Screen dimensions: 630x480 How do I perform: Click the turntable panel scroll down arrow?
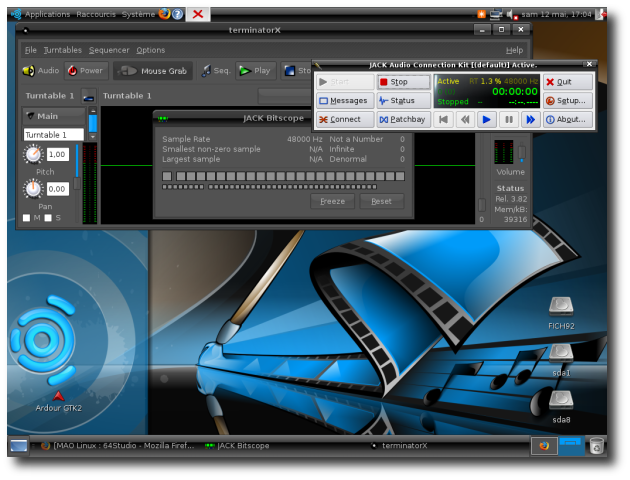(93, 137)
